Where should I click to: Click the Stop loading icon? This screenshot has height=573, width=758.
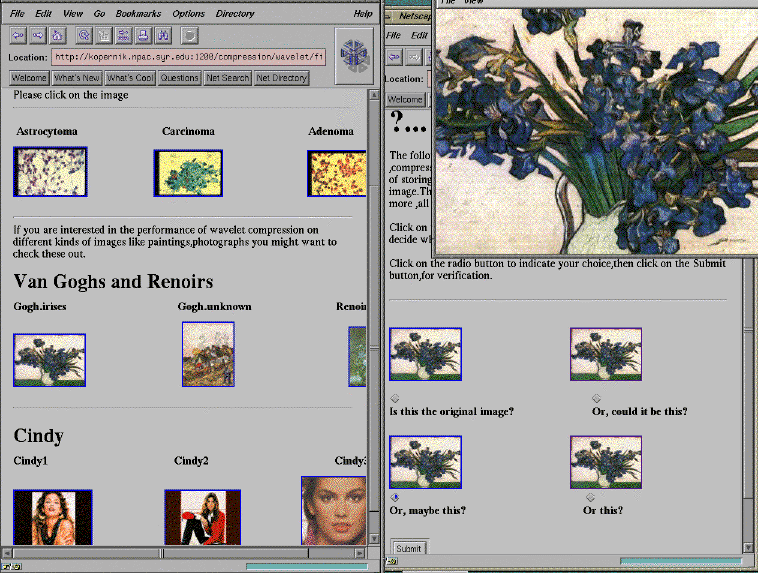(x=190, y=35)
